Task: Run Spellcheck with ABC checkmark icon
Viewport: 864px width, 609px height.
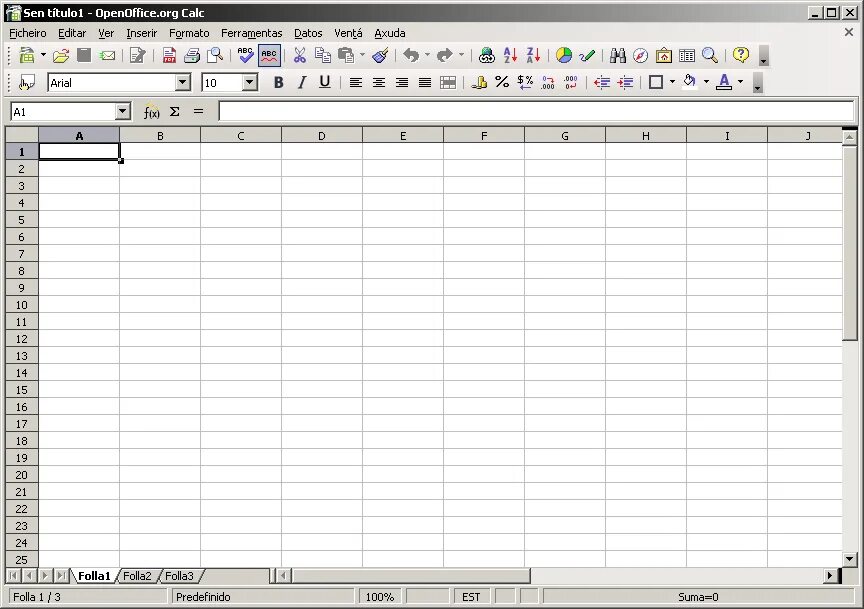Action: (245, 55)
